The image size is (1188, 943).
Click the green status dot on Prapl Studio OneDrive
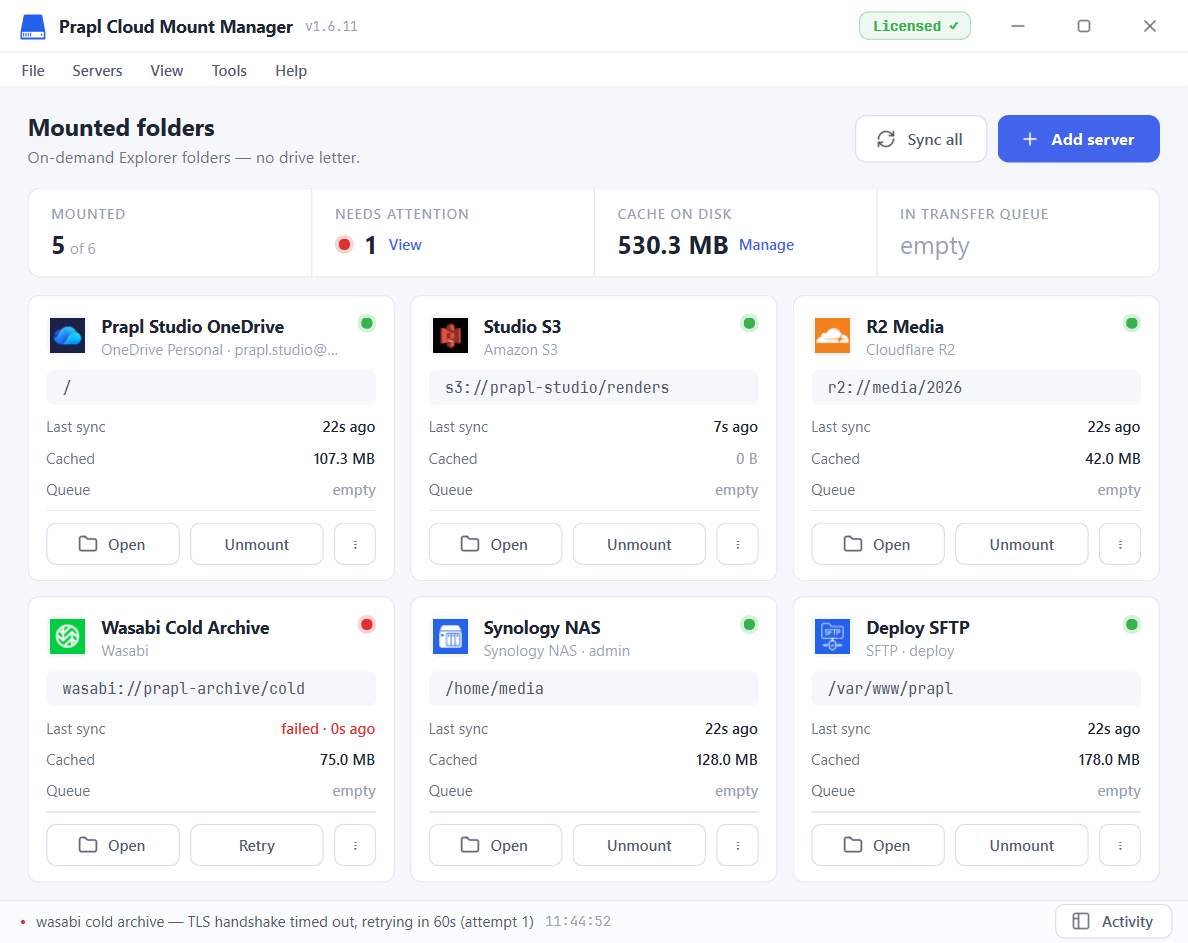pos(367,323)
